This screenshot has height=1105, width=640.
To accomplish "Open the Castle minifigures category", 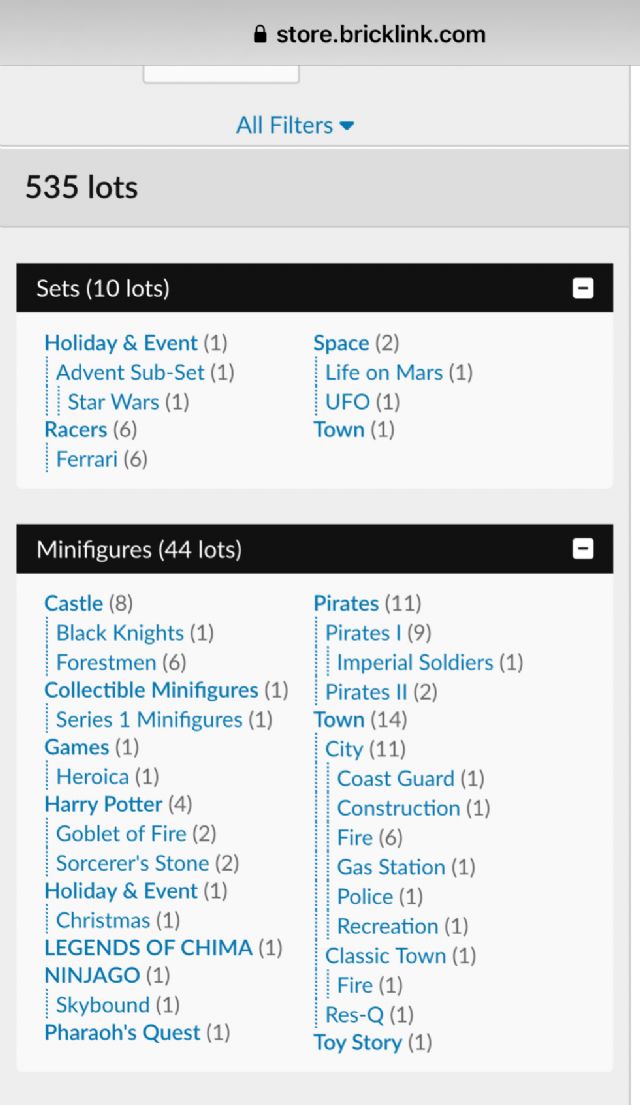I will click(x=73, y=603).
